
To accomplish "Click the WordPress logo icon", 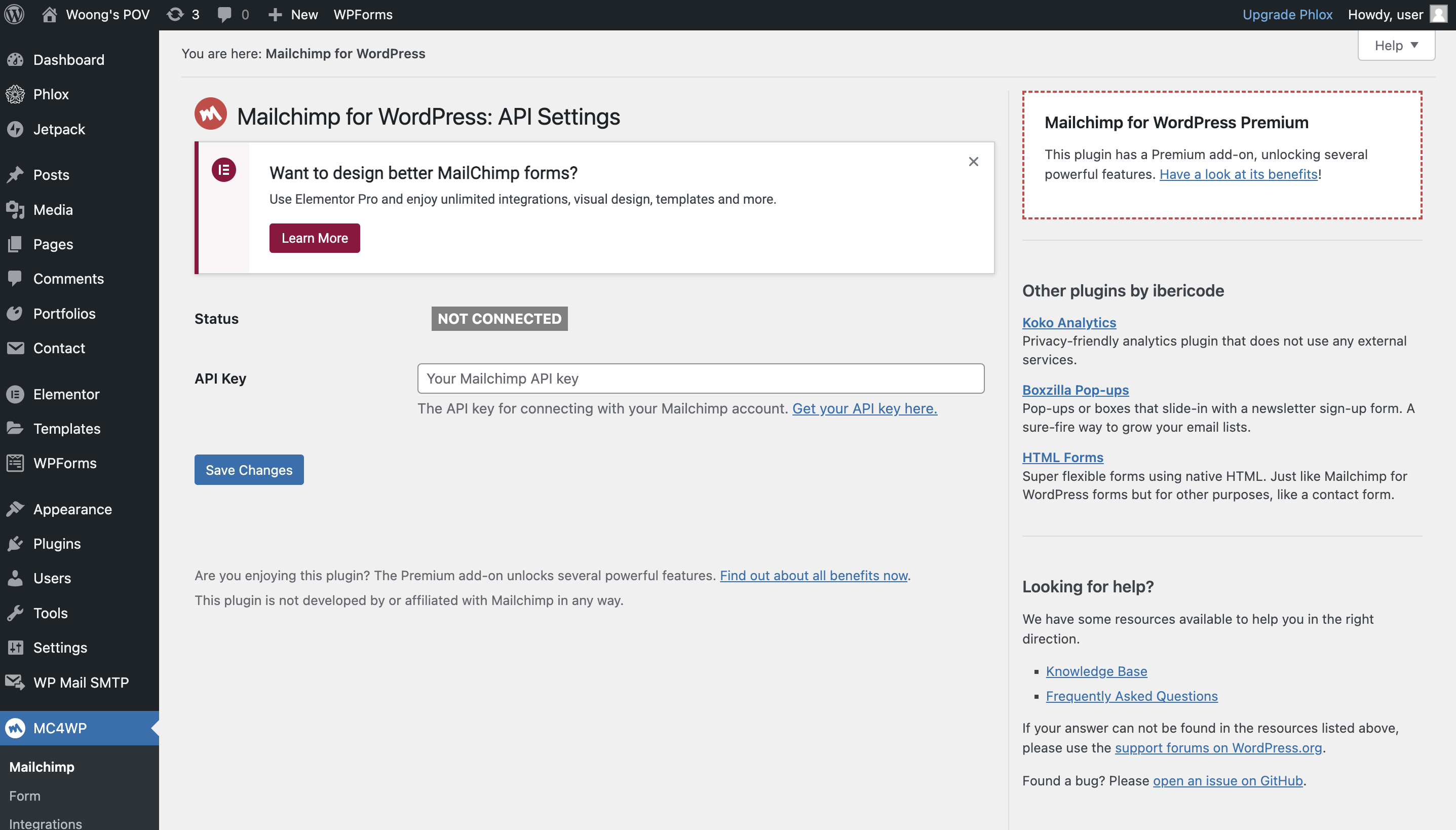I will click(x=14, y=14).
